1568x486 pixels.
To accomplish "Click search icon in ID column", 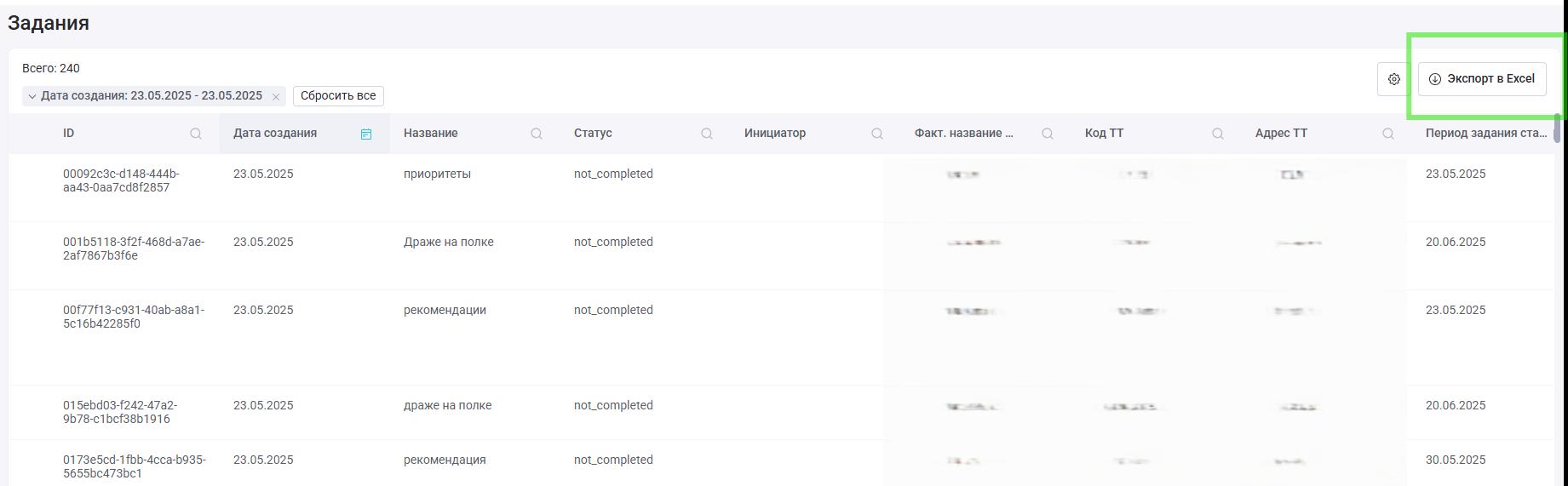I will [196, 134].
